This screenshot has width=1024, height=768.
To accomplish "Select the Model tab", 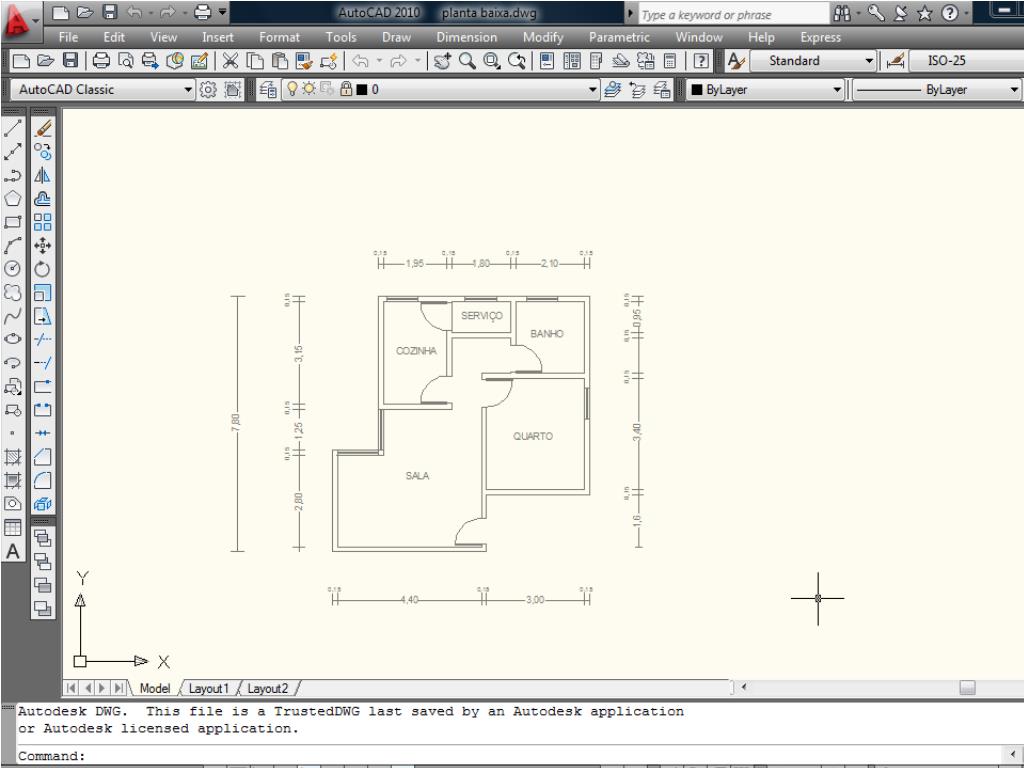I will pyautogui.click(x=155, y=688).
